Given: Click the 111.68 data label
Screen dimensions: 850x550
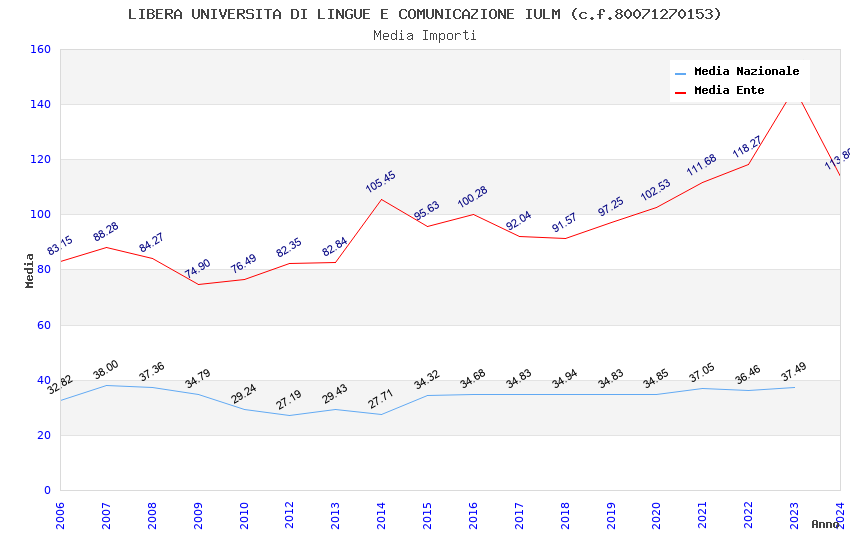Looking at the screenshot, I should (x=702, y=165).
